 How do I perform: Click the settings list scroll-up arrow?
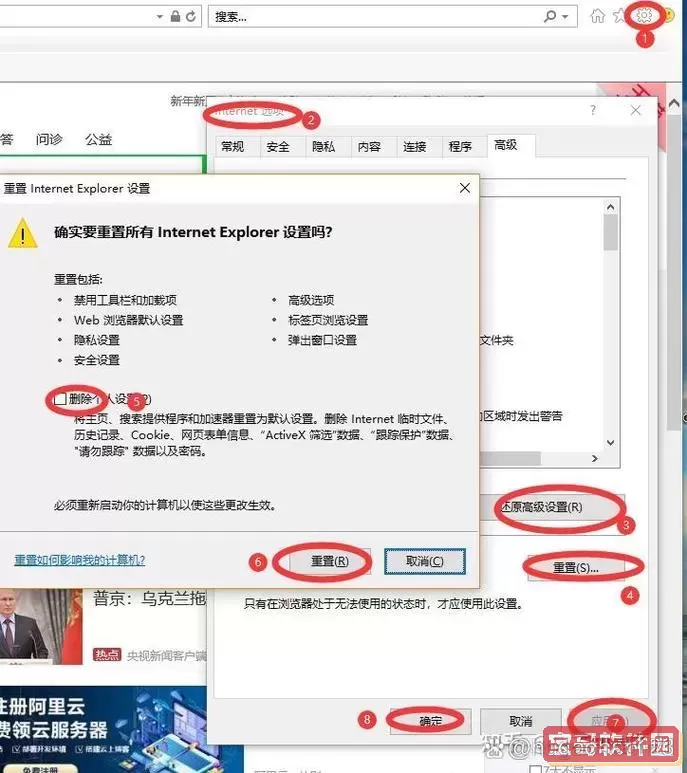pos(611,207)
